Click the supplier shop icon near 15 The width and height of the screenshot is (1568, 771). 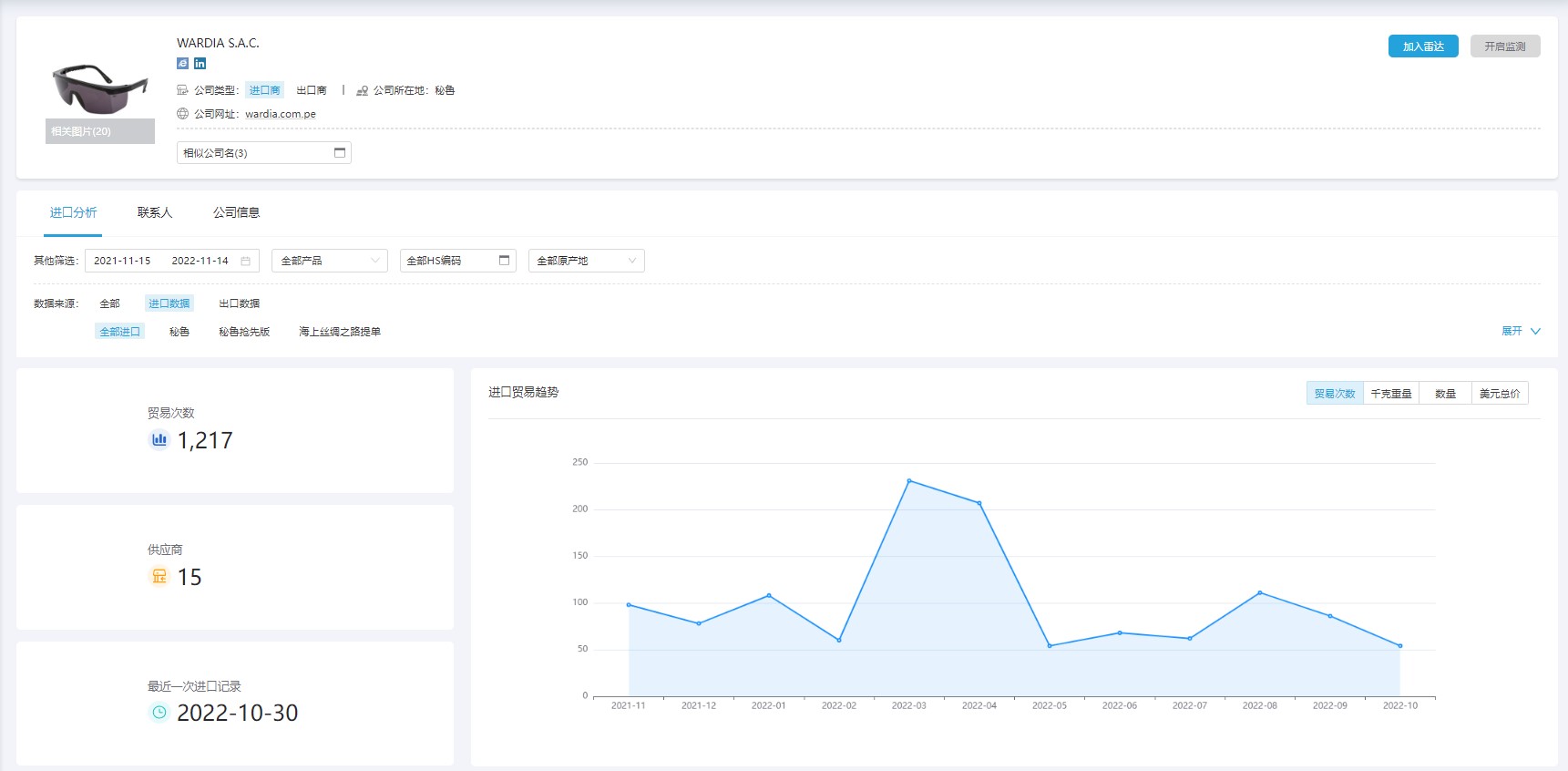(159, 576)
